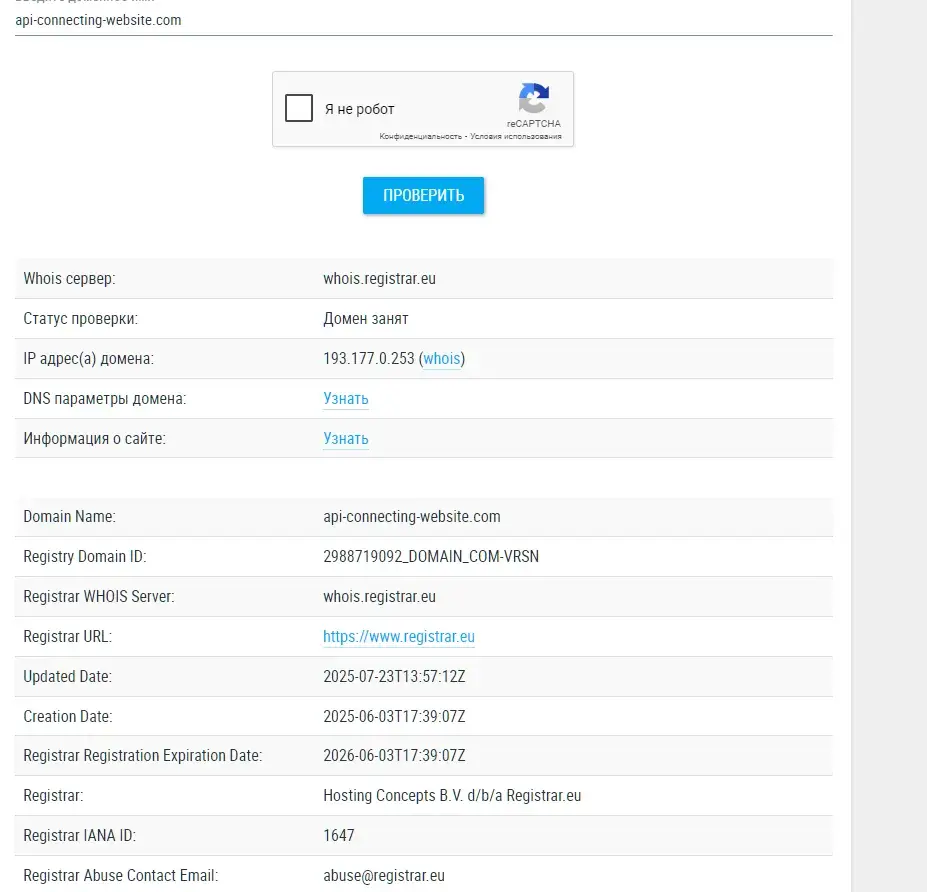Click the "Registrar:" label
Screen dimensions: 927x892
click(53, 796)
